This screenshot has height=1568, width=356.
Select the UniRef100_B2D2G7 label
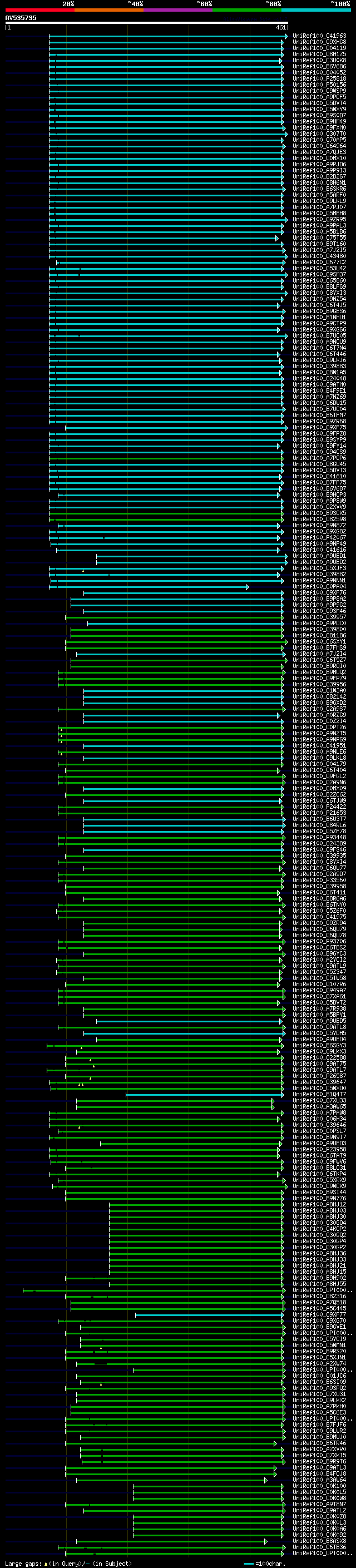(x=319, y=176)
